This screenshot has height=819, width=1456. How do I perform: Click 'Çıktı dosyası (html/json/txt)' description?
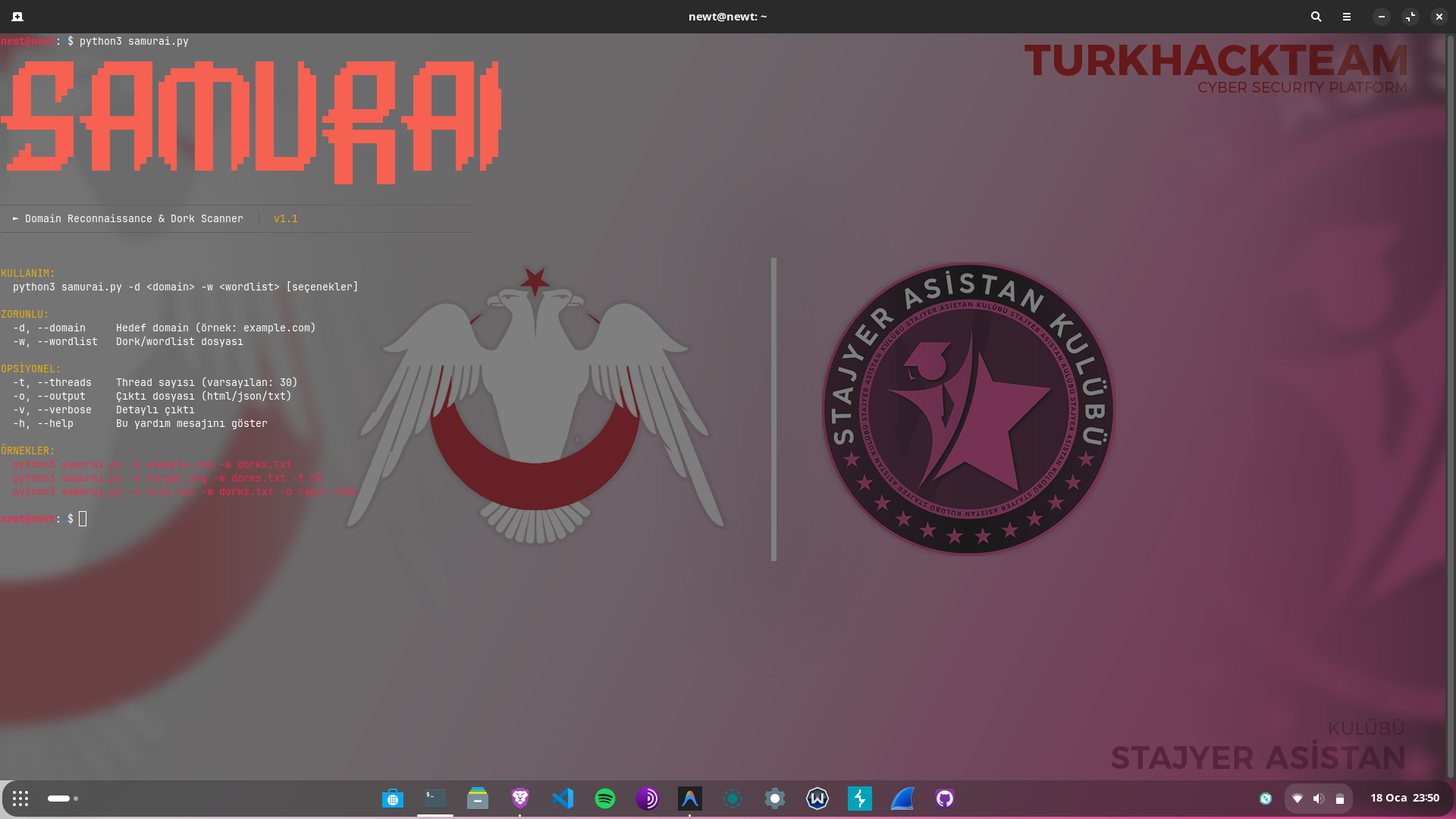tap(204, 397)
